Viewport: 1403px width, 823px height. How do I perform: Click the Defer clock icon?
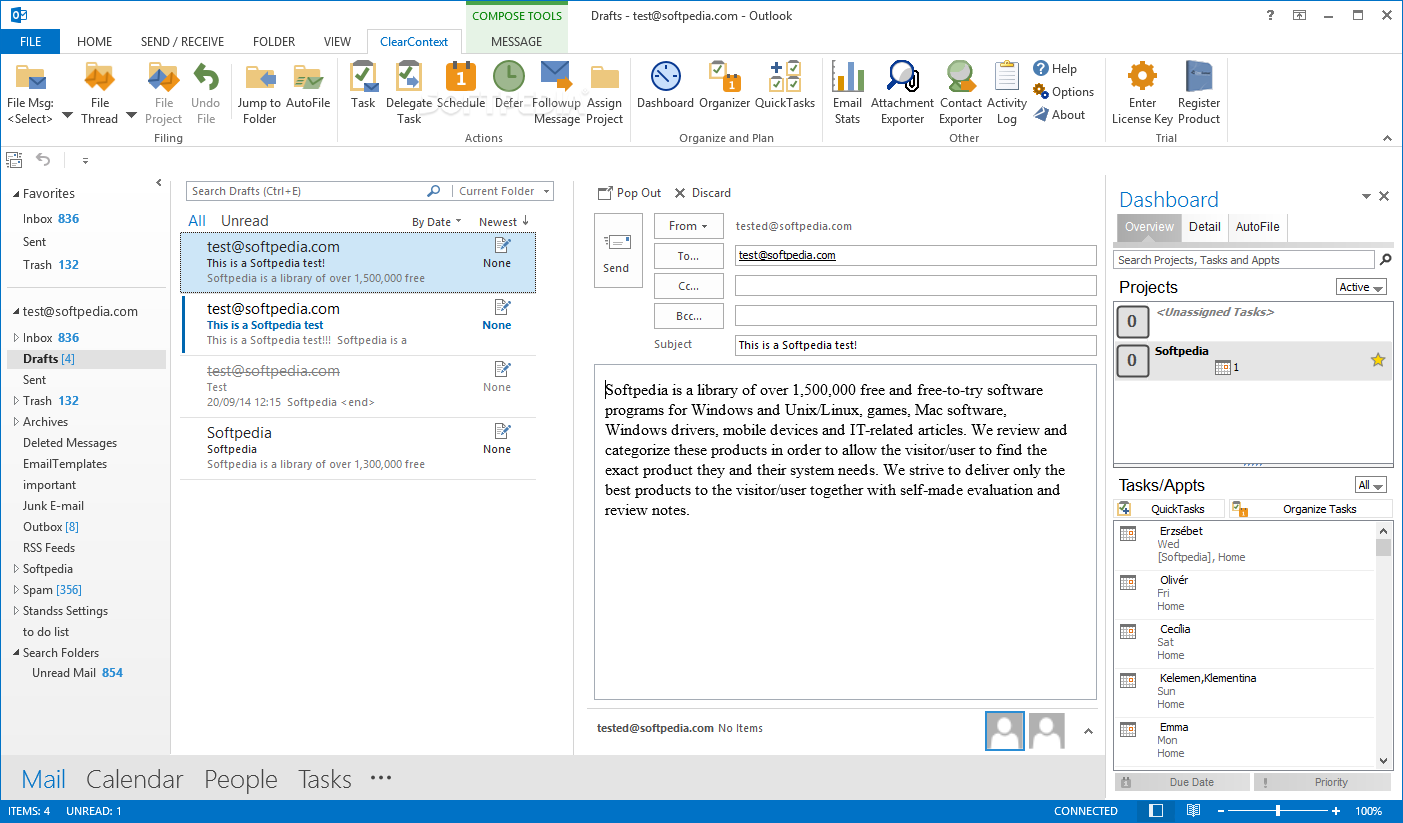[x=509, y=85]
